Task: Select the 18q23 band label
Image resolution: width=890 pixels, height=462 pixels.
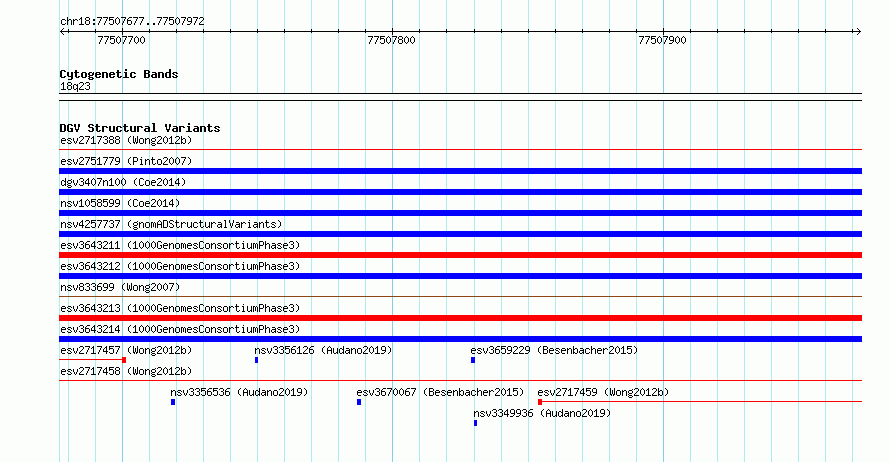Action: point(75,86)
